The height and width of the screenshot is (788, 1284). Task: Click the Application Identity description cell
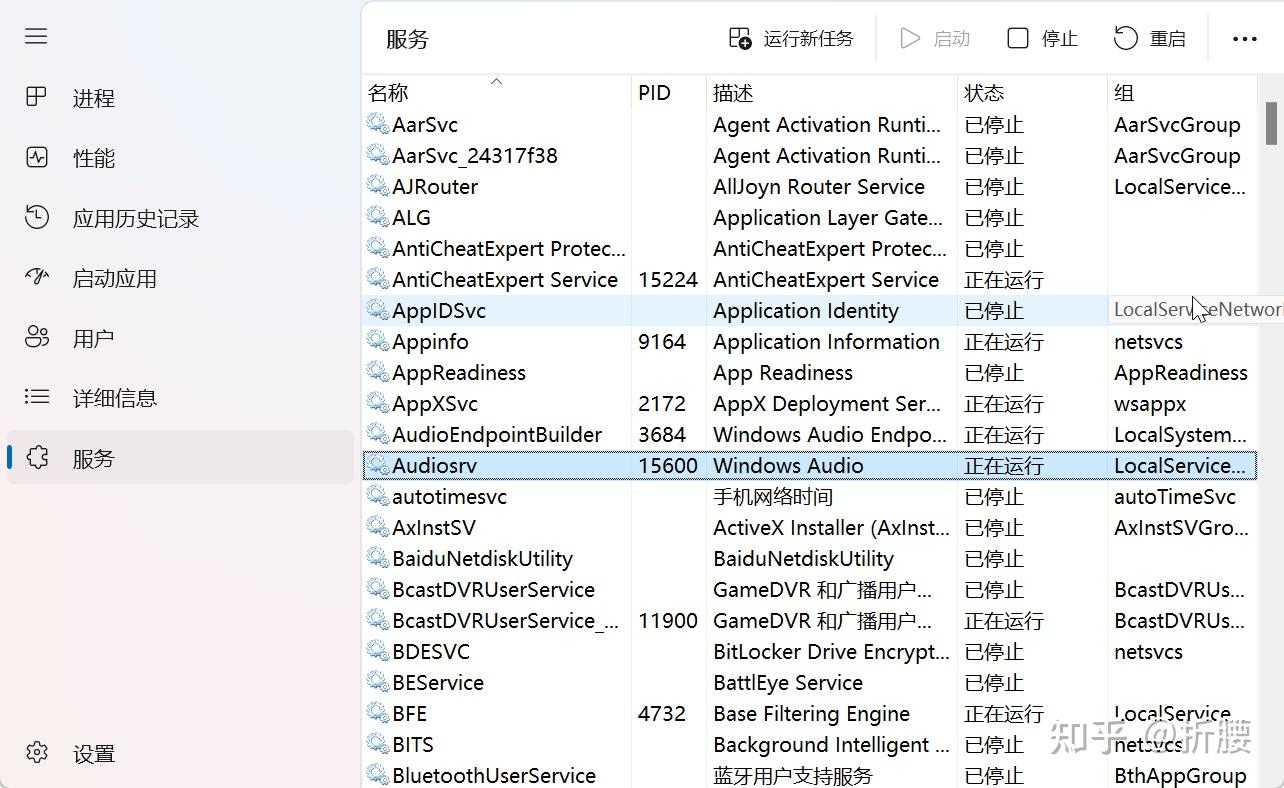806,311
